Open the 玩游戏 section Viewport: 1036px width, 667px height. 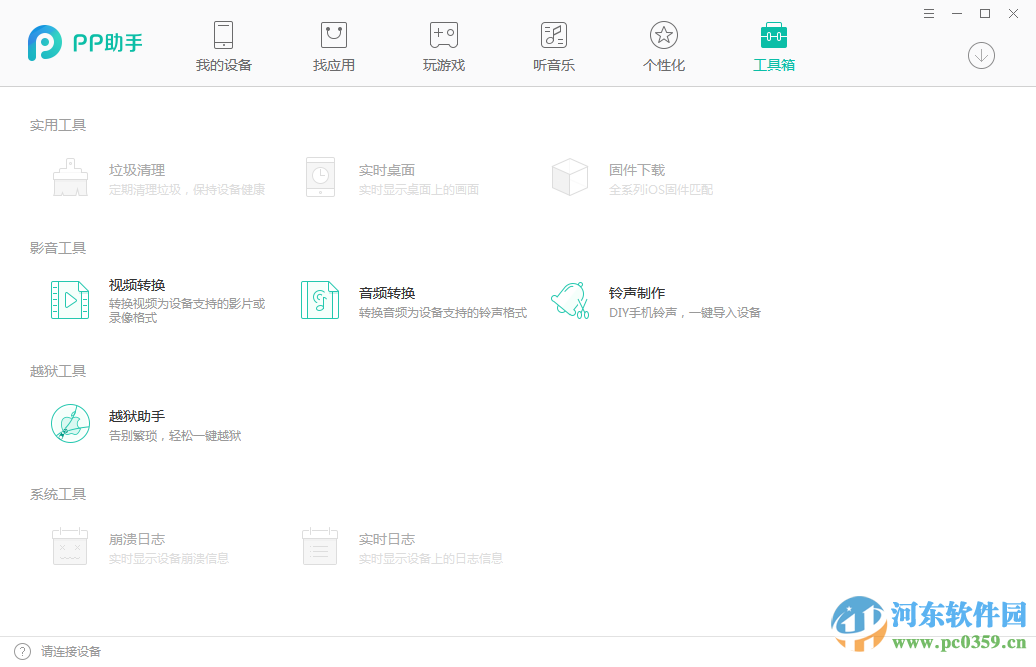coord(443,45)
